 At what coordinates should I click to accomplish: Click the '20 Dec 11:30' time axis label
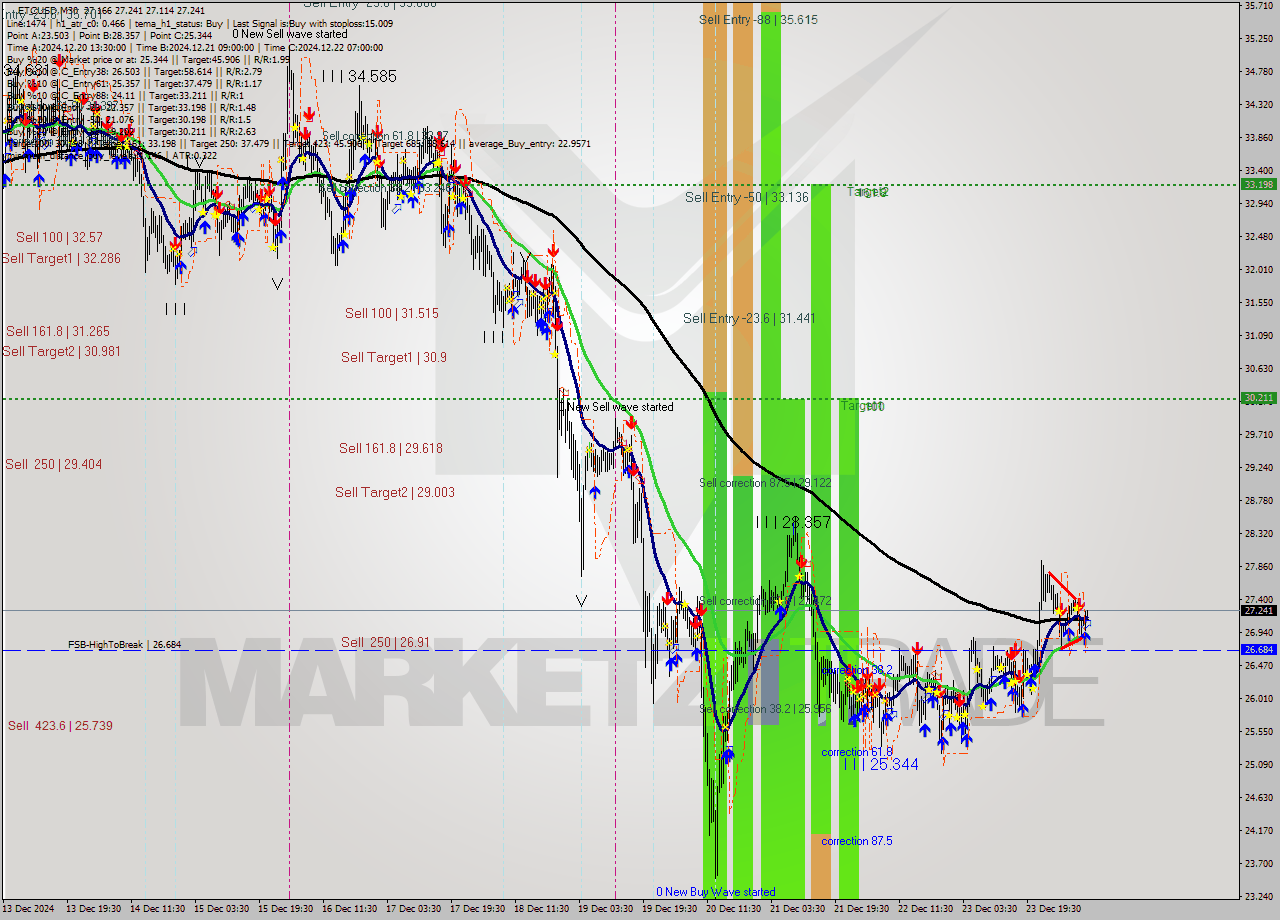(734, 909)
